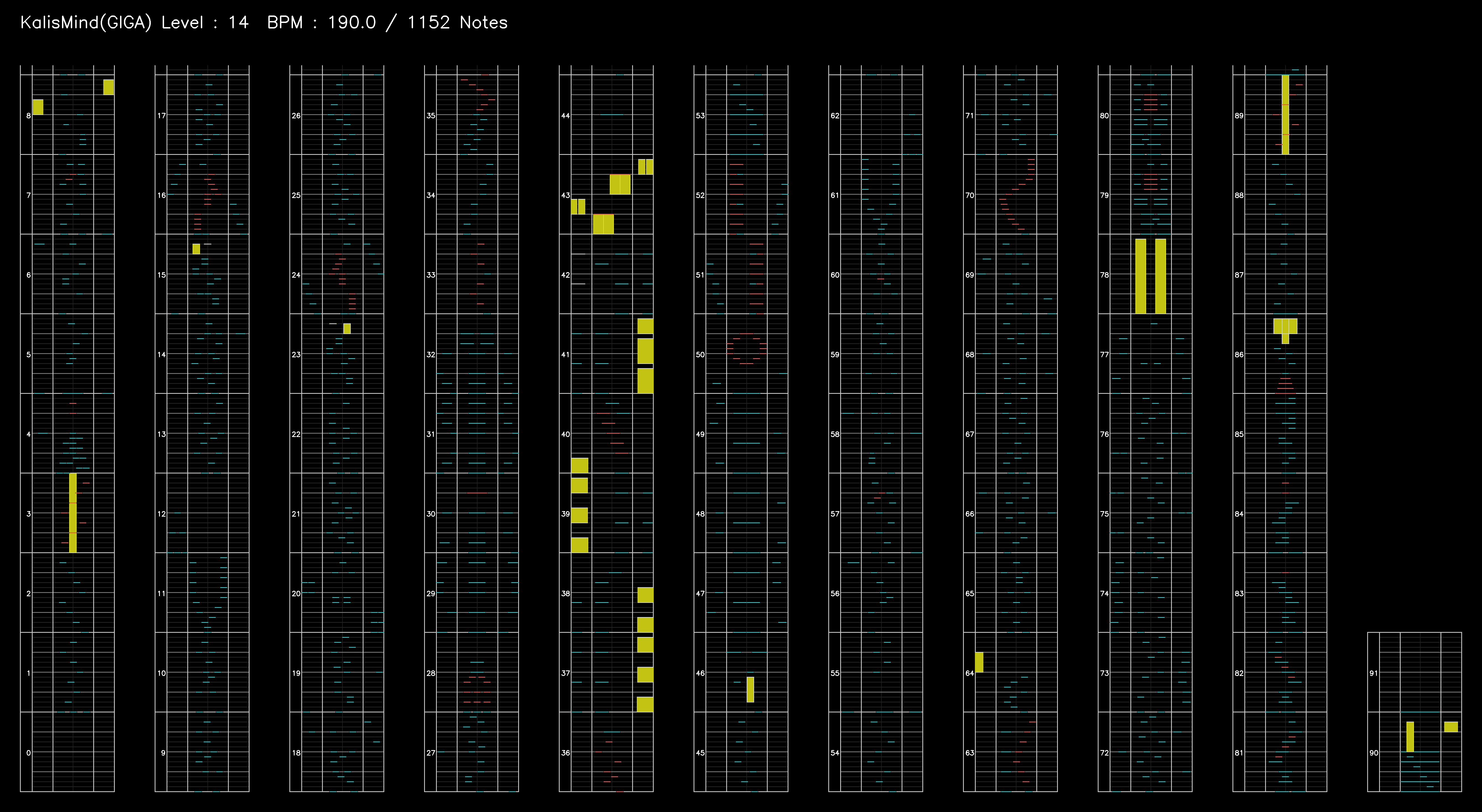Click left long yellow note in measure 78
The width and height of the screenshot is (1482, 812).
[x=1140, y=276]
